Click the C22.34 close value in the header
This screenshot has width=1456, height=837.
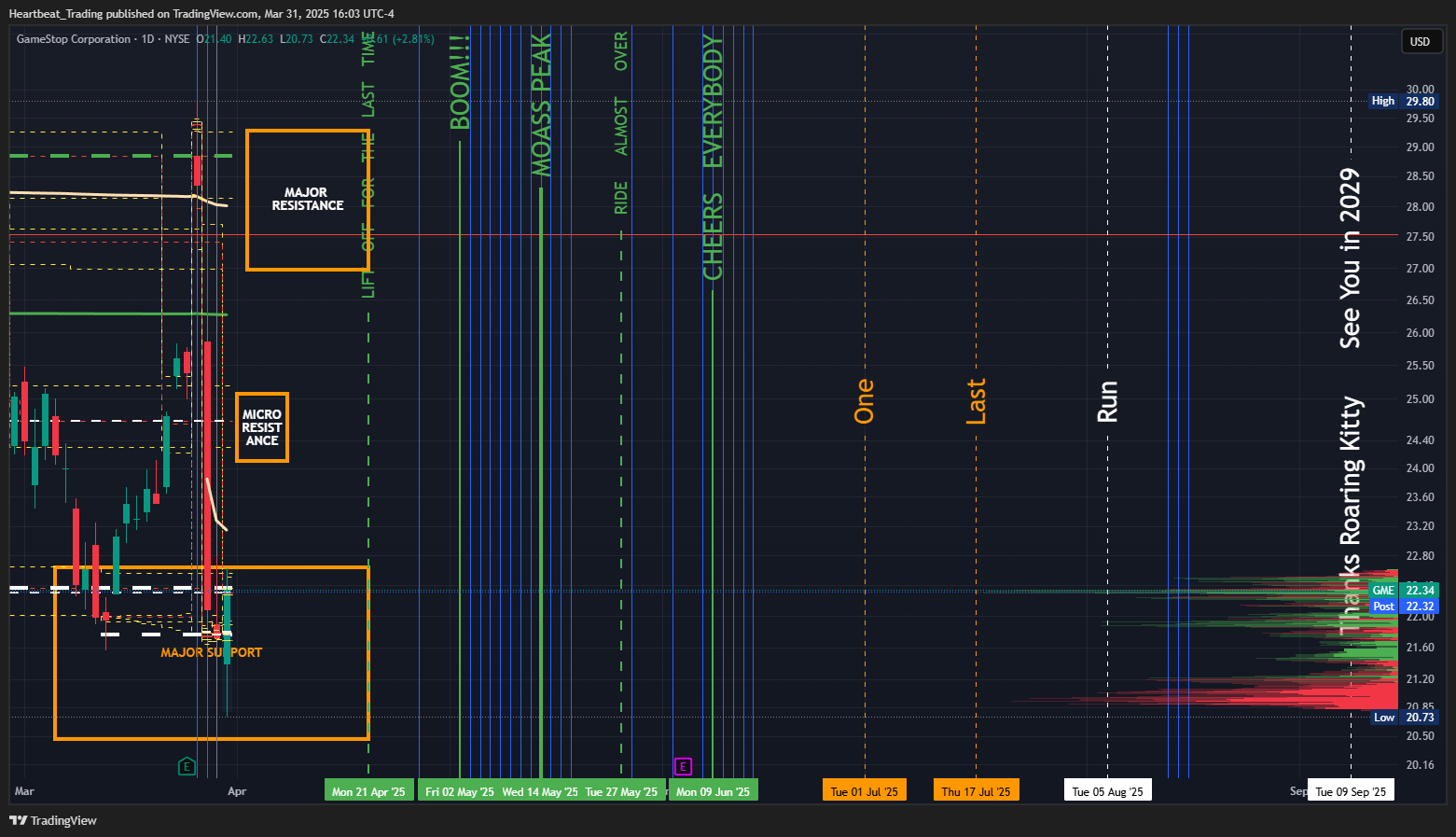click(337, 39)
